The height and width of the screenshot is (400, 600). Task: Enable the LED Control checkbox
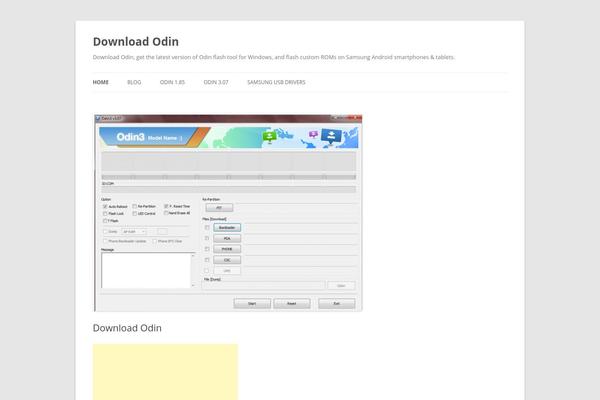pos(134,214)
